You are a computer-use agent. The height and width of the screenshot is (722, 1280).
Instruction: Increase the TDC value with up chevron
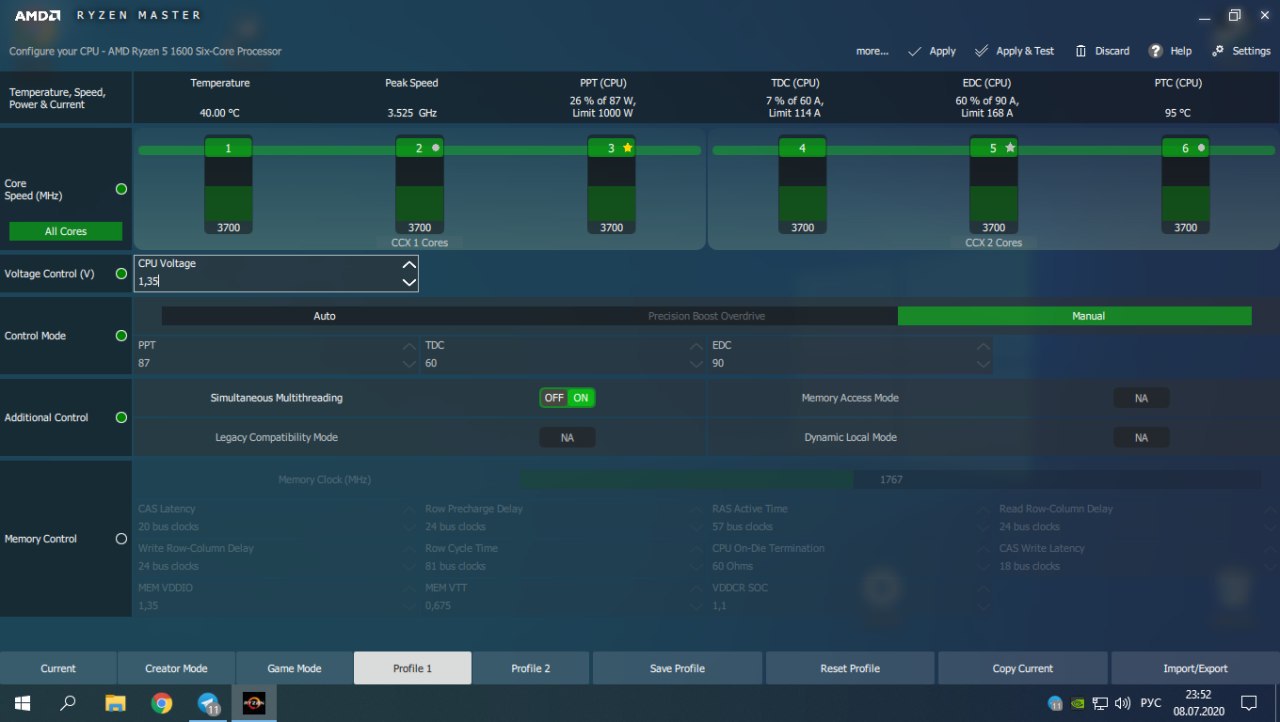click(x=696, y=346)
